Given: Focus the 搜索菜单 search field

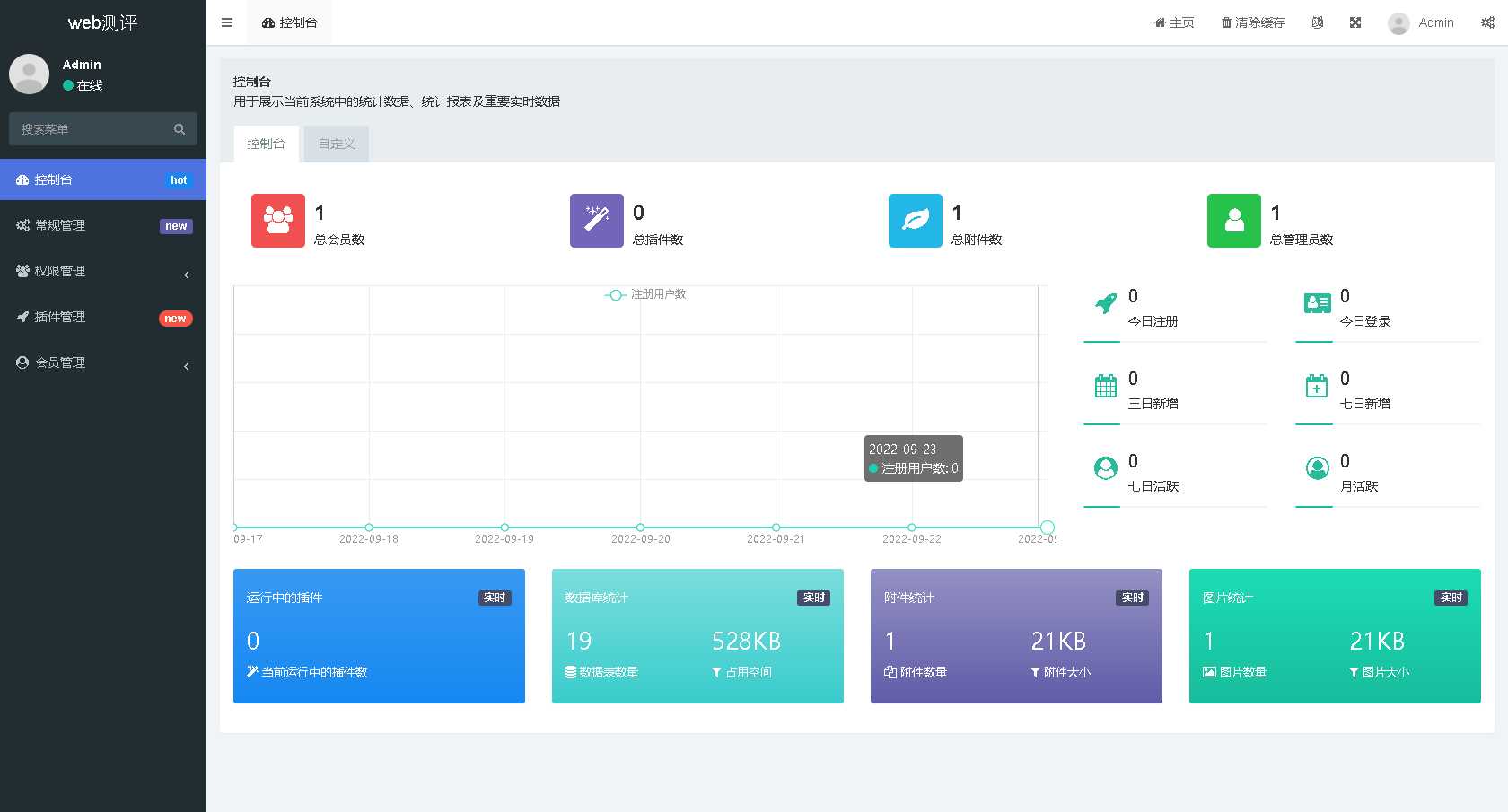Looking at the screenshot, I should [90, 129].
